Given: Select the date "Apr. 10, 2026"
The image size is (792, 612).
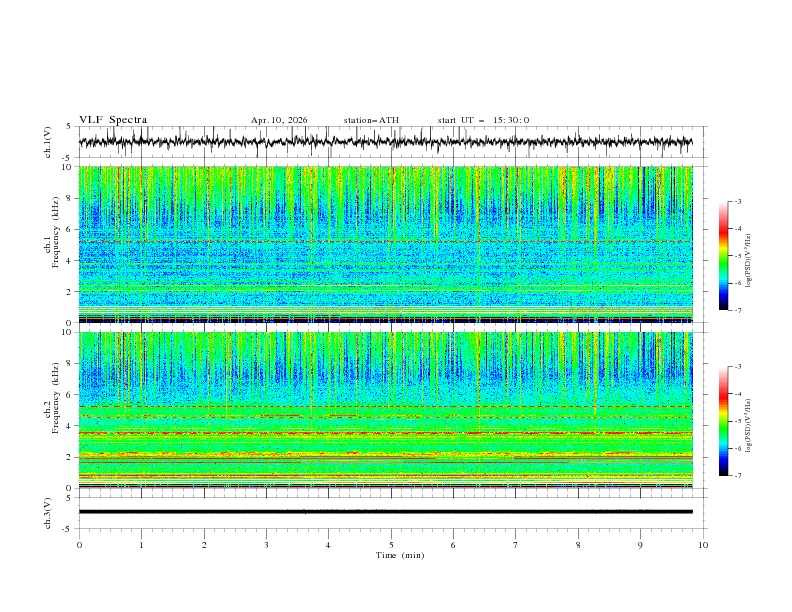Looking at the screenshot, I should coord(279,120).
